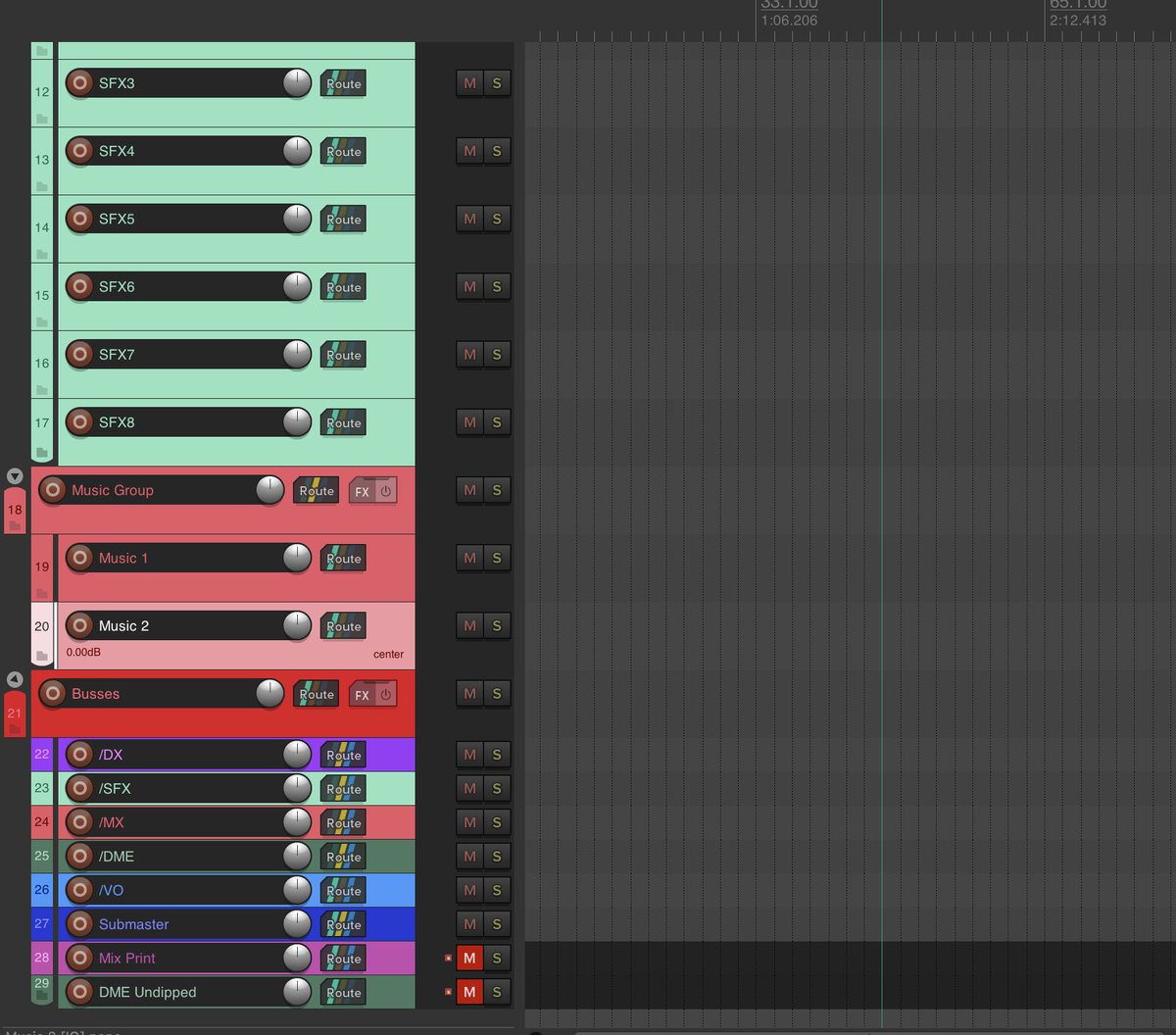Viewport: 1176px width, 1035px height.
Task: Open FX chain on Busses track
Action: [363, 694]
